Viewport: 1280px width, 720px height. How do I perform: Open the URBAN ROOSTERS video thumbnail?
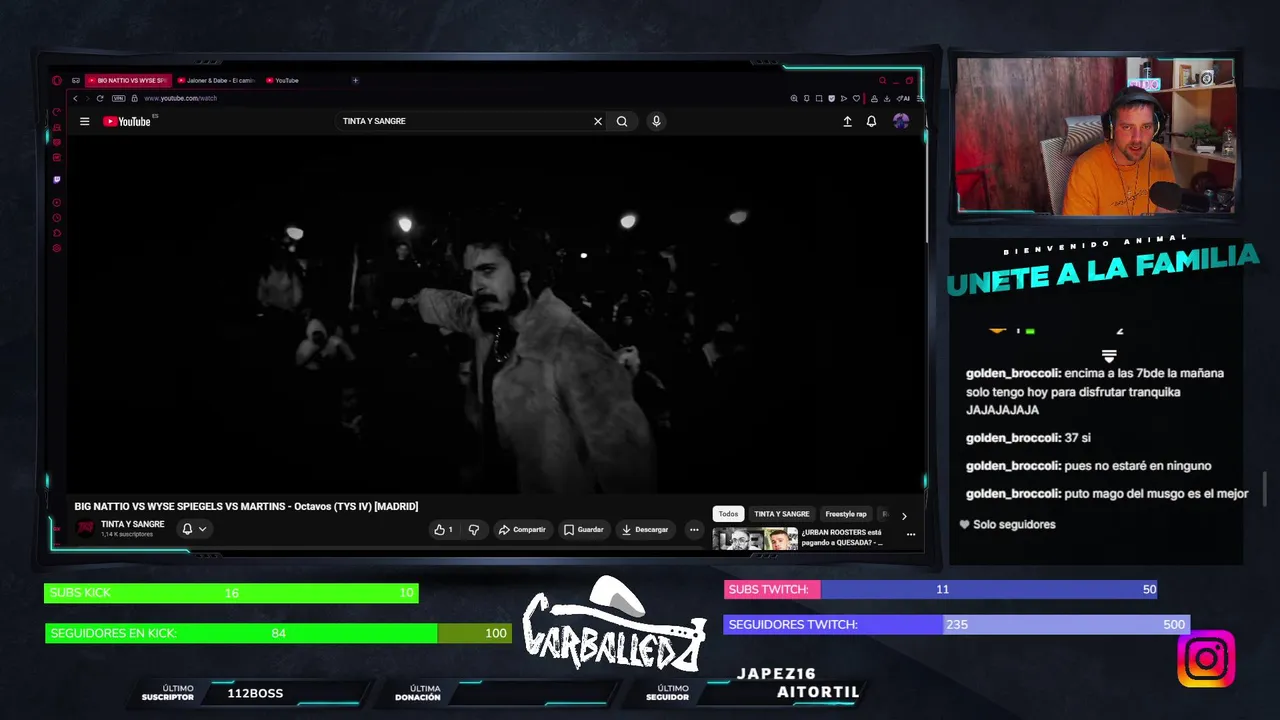pos(755,538)
